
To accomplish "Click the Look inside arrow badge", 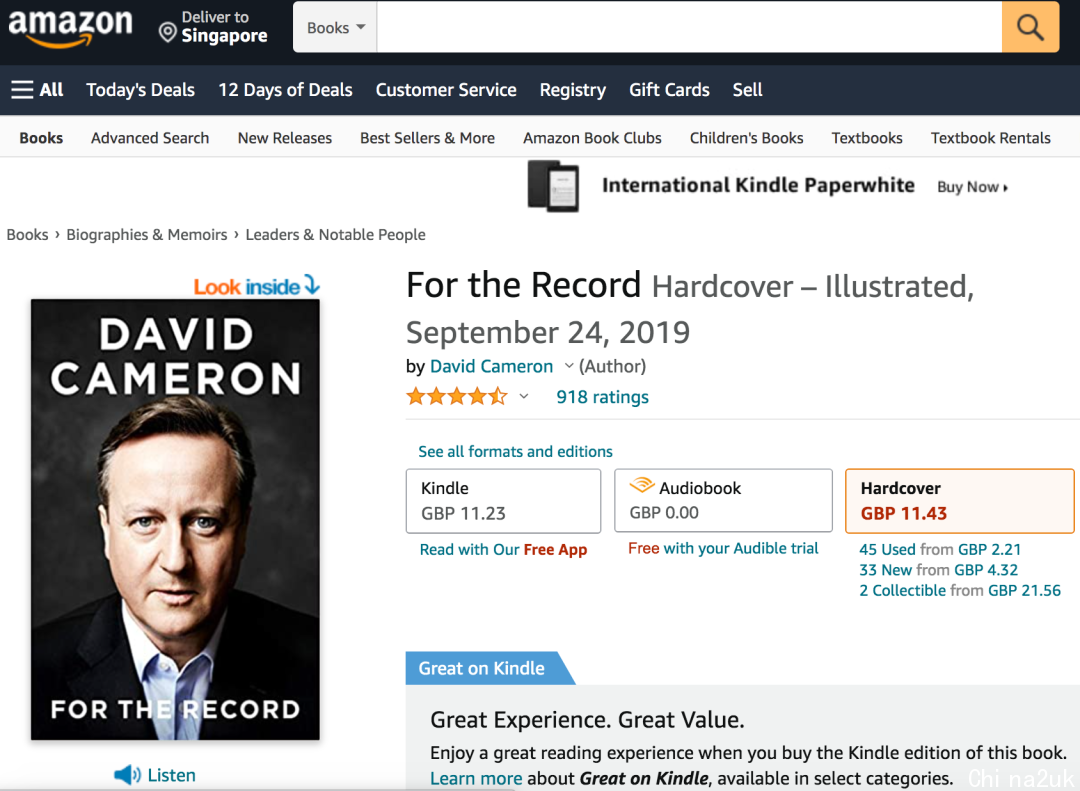I will [x=257, y=285].
